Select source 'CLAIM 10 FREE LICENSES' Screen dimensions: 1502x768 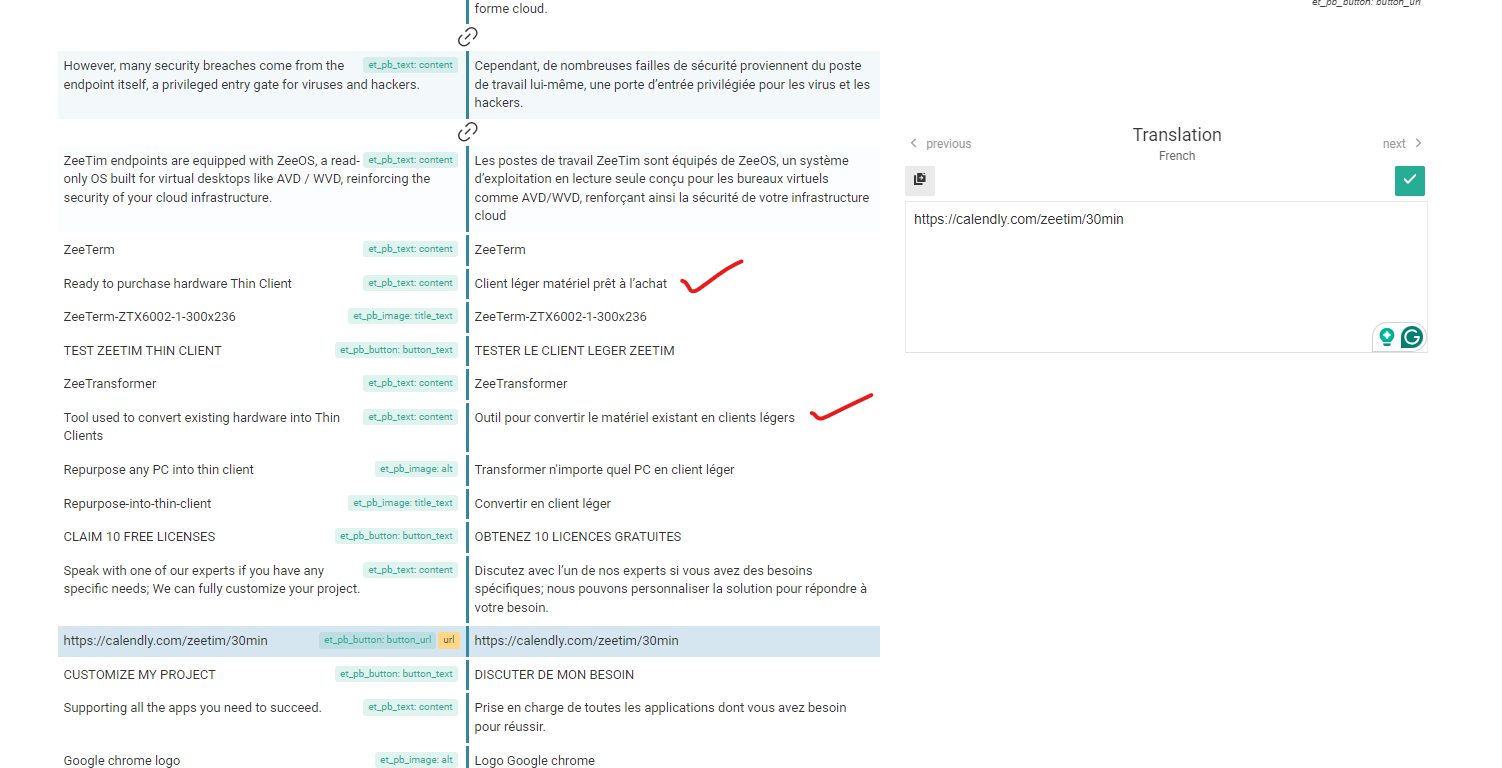tap(140, 537)
